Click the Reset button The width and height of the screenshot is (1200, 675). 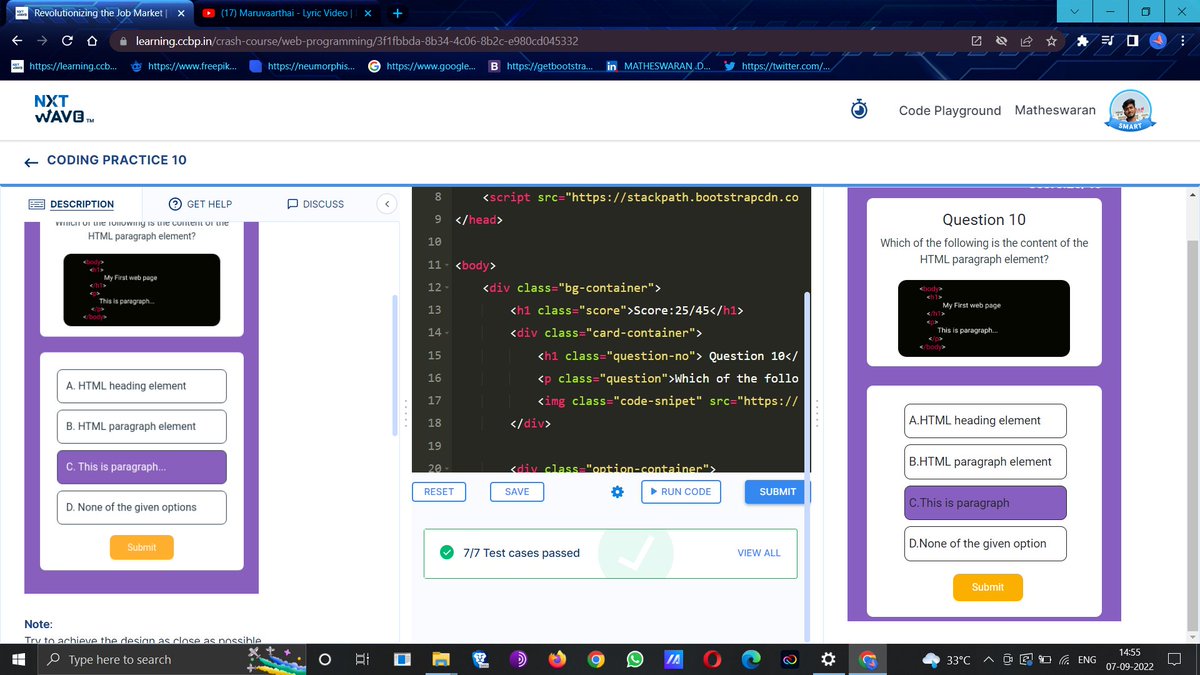coord(439,492)
